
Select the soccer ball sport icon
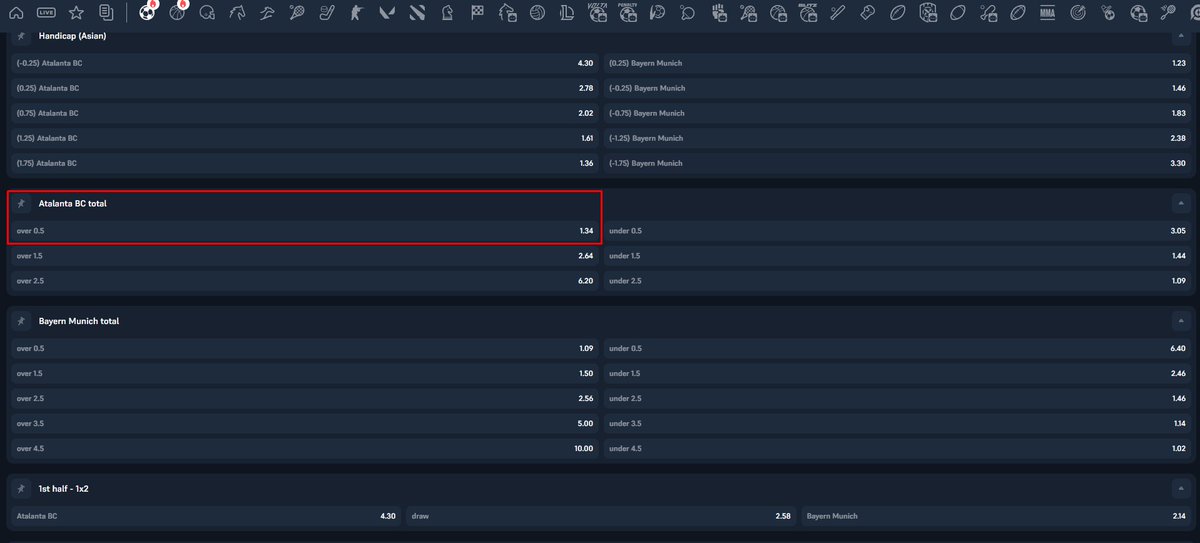(147, 13)
